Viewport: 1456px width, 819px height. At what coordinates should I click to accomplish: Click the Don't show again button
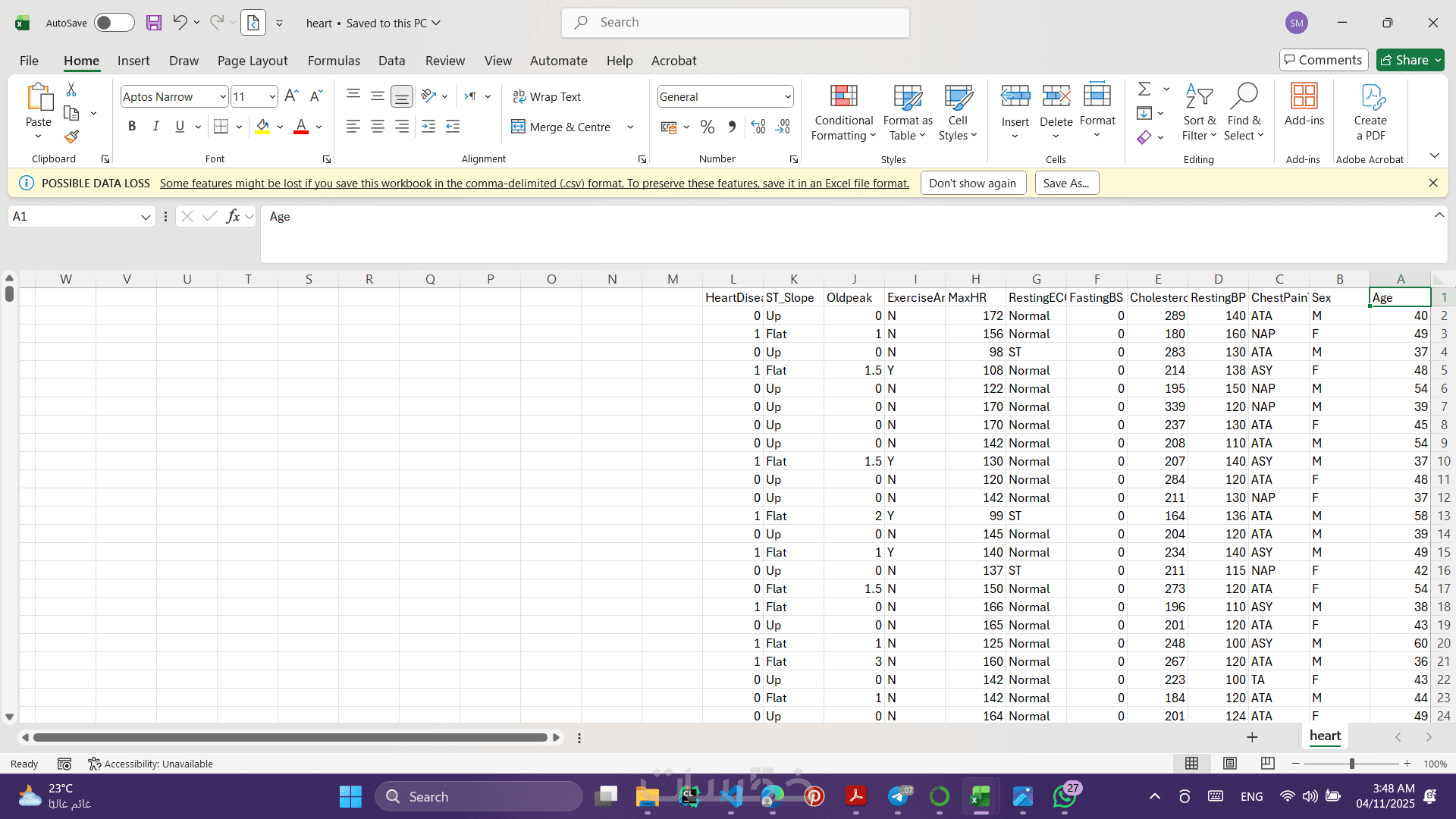(x=972, y=183)
